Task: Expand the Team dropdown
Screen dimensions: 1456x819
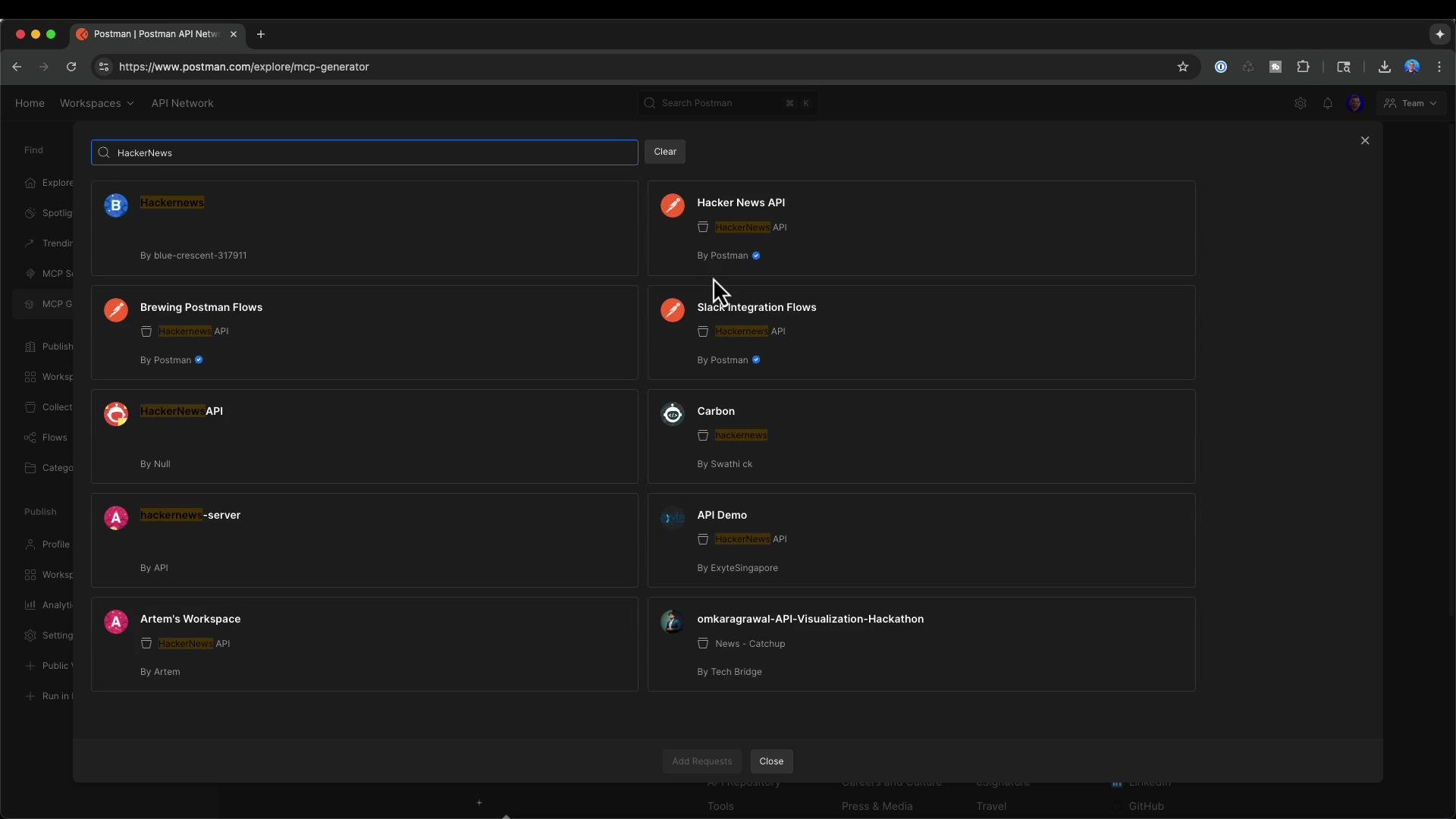Action: 1411,103
